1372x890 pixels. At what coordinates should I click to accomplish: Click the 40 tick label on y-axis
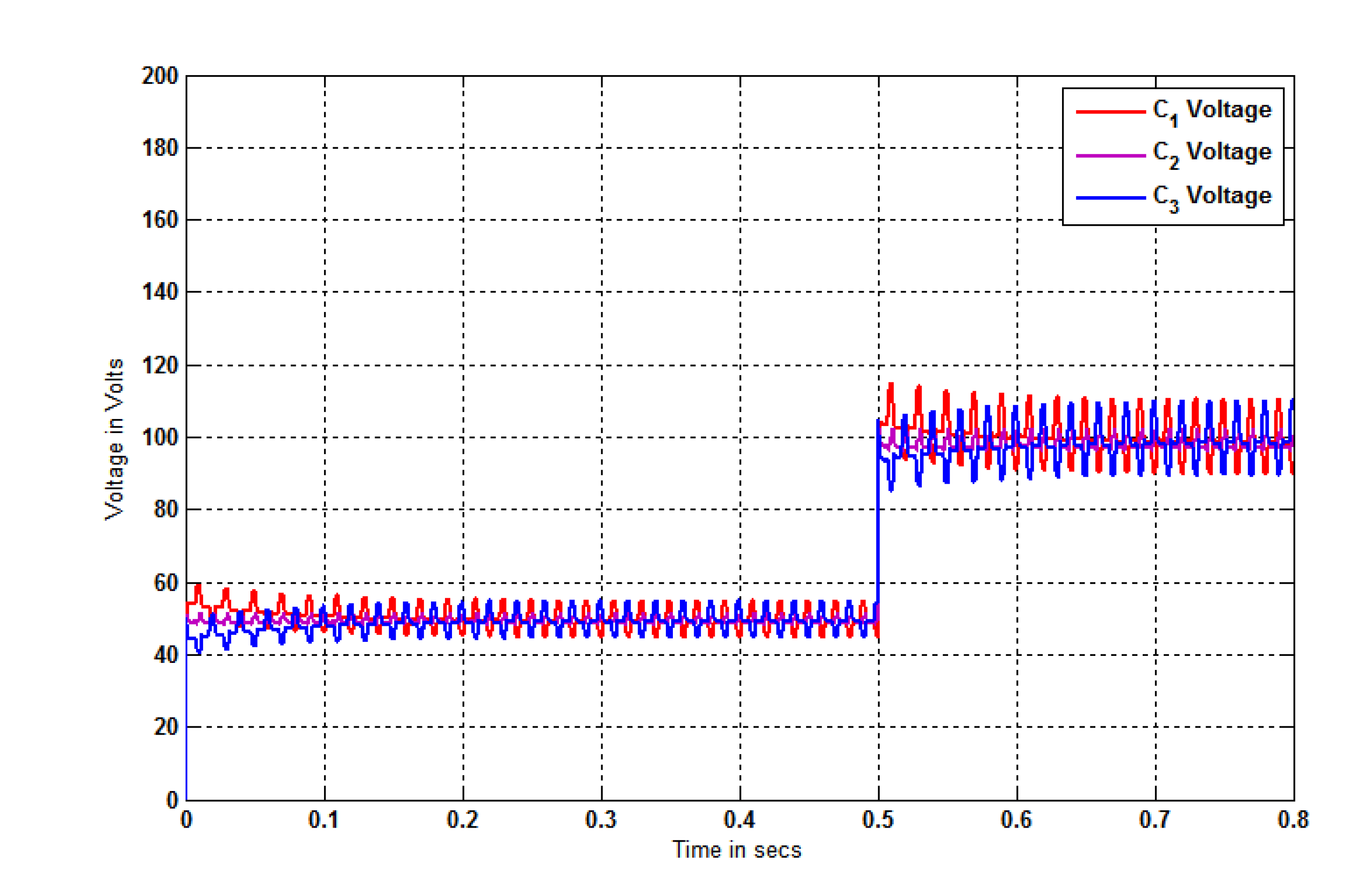tap(166, 654)
